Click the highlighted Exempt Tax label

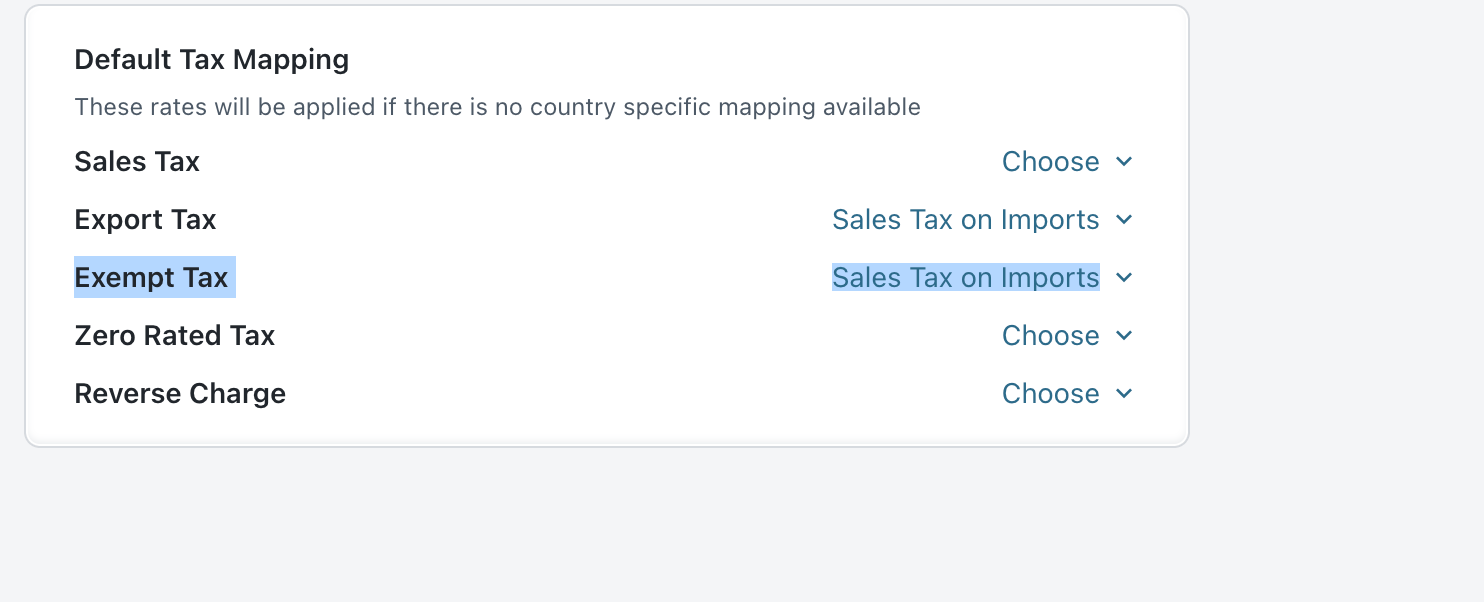(x=151, y=278)
